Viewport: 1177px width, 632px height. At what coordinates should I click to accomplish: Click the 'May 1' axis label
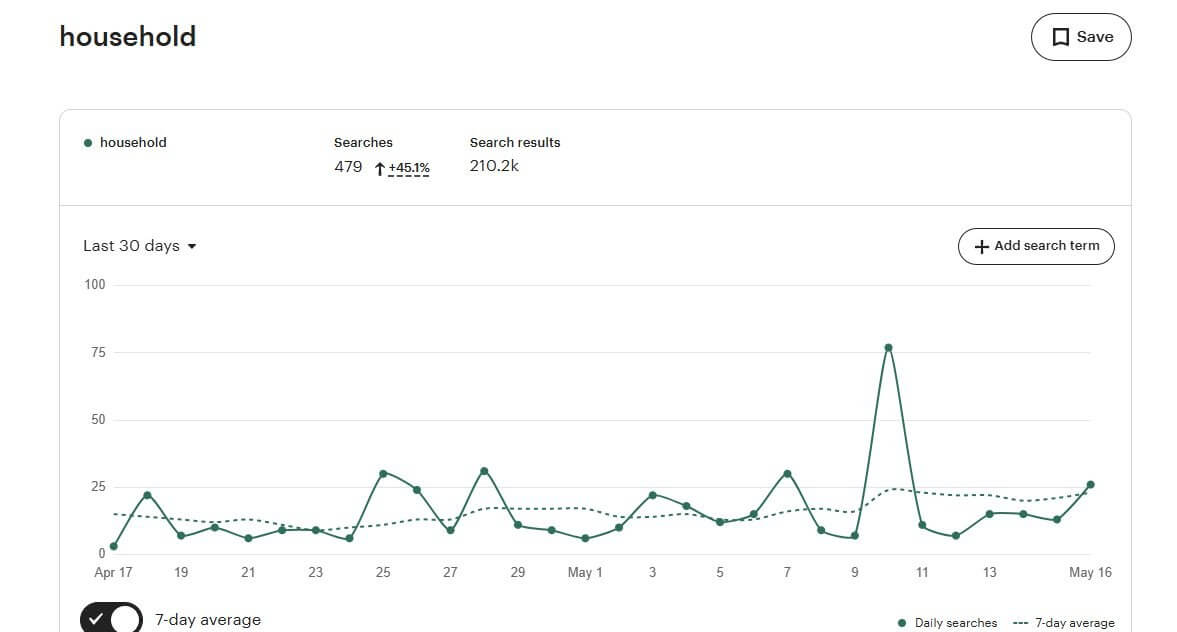585,573
